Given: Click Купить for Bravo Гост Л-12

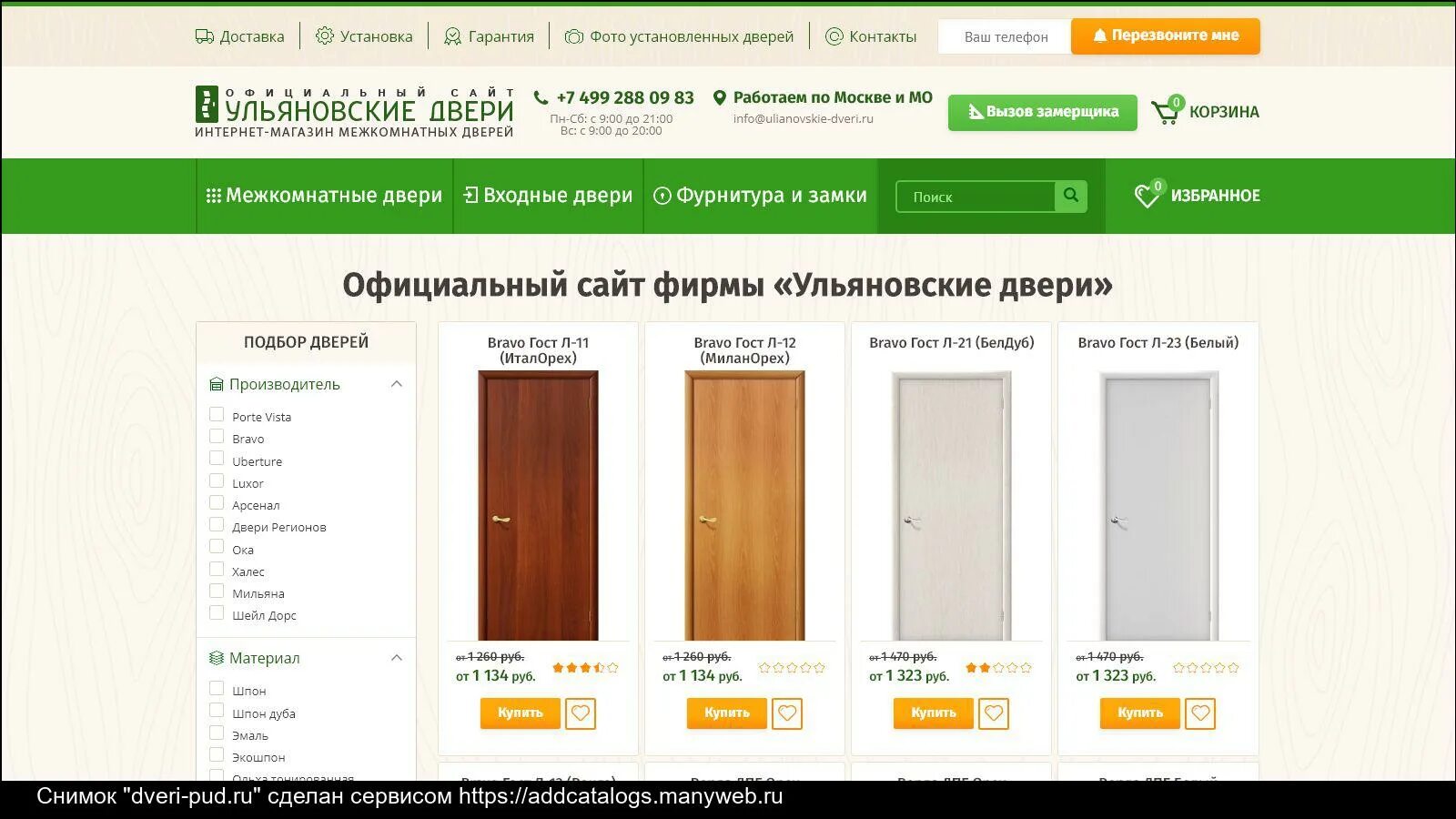Looking at the screenshot, I should point(727,713).
